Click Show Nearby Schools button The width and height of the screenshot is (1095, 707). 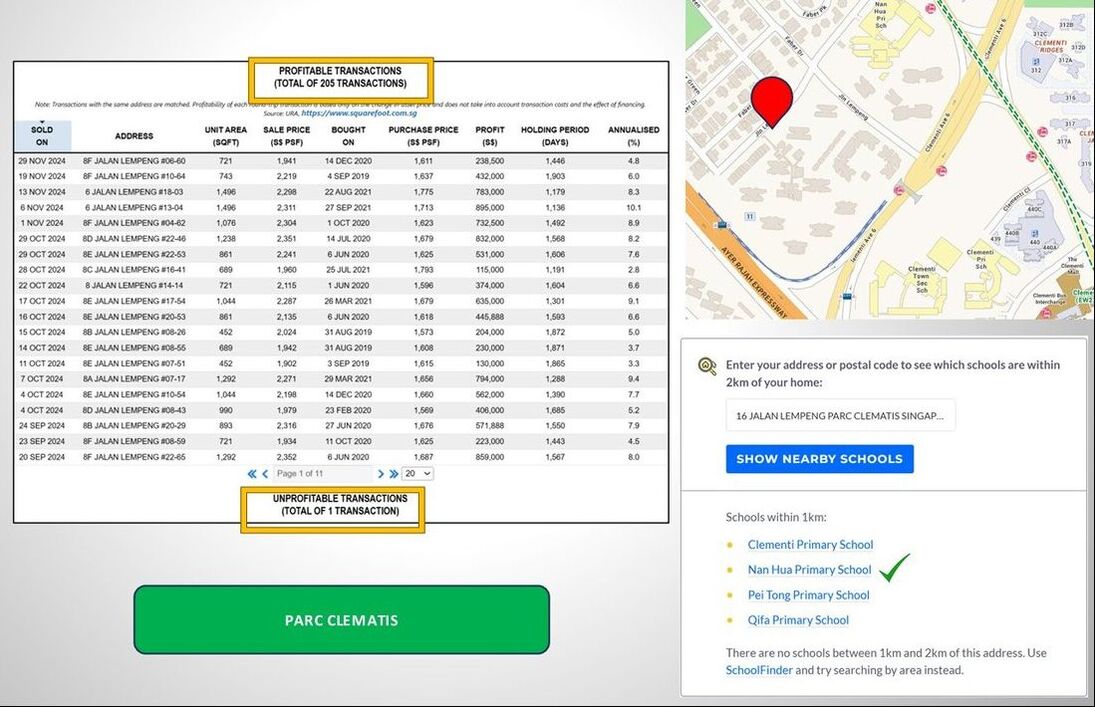point(819,459)
